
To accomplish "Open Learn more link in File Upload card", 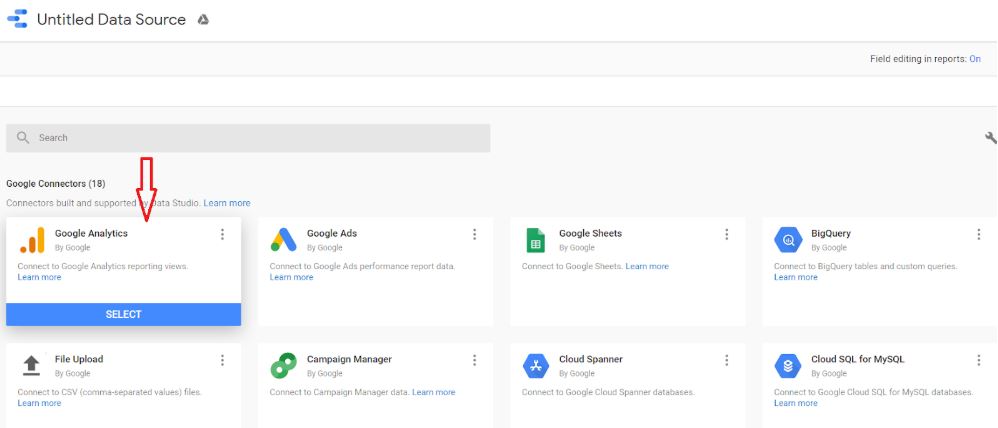I will click(x=39, y=403).
